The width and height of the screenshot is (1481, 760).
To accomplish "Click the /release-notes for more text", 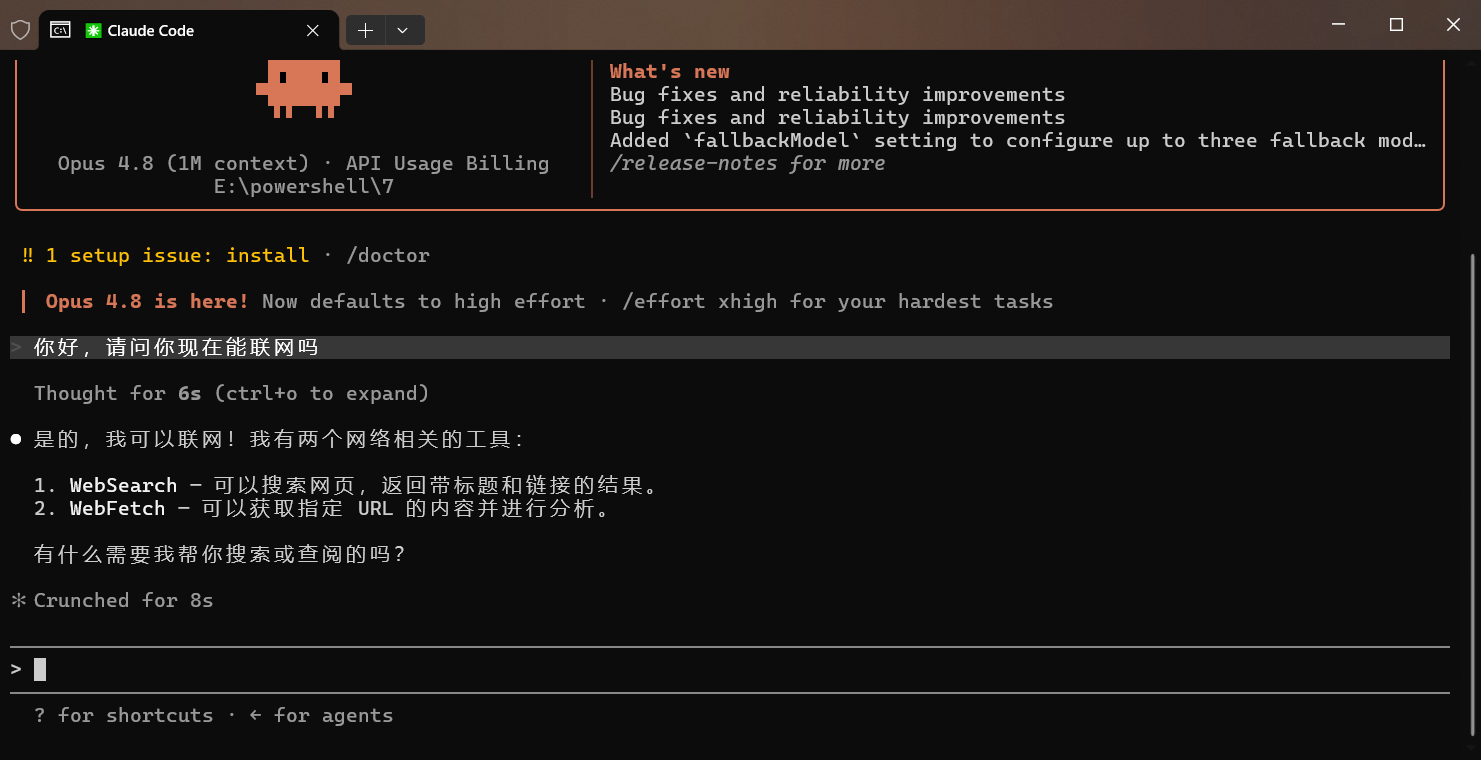I will (747, 163).
